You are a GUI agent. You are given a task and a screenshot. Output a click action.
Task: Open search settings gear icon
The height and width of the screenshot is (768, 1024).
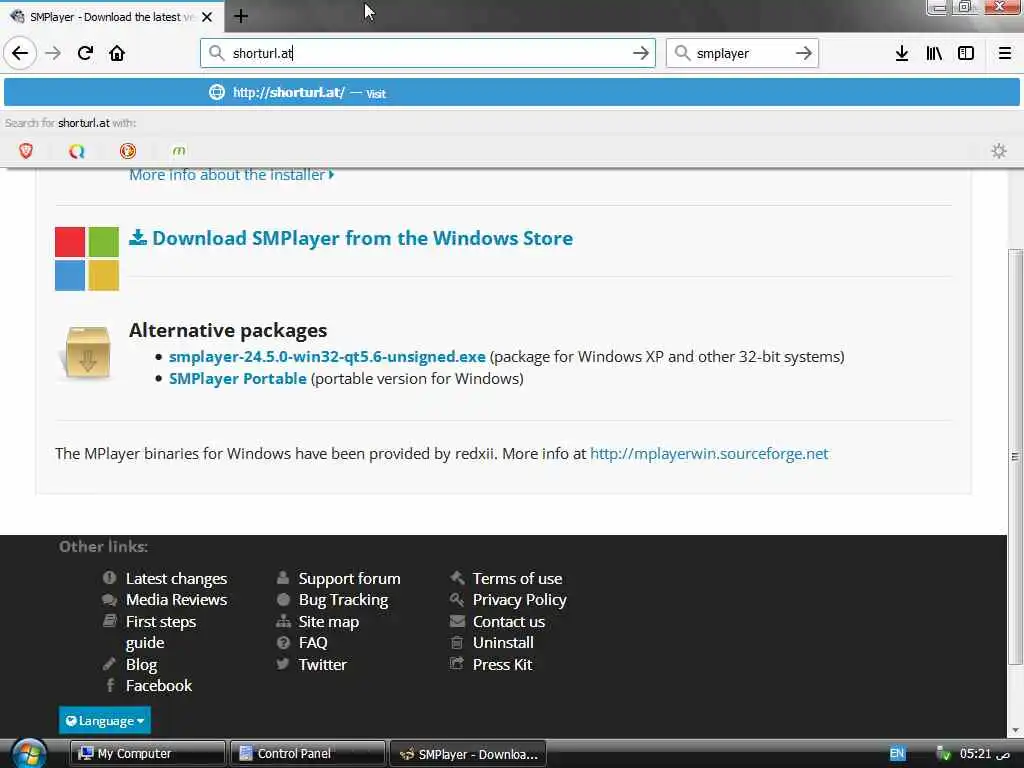(x=999, y=151)
